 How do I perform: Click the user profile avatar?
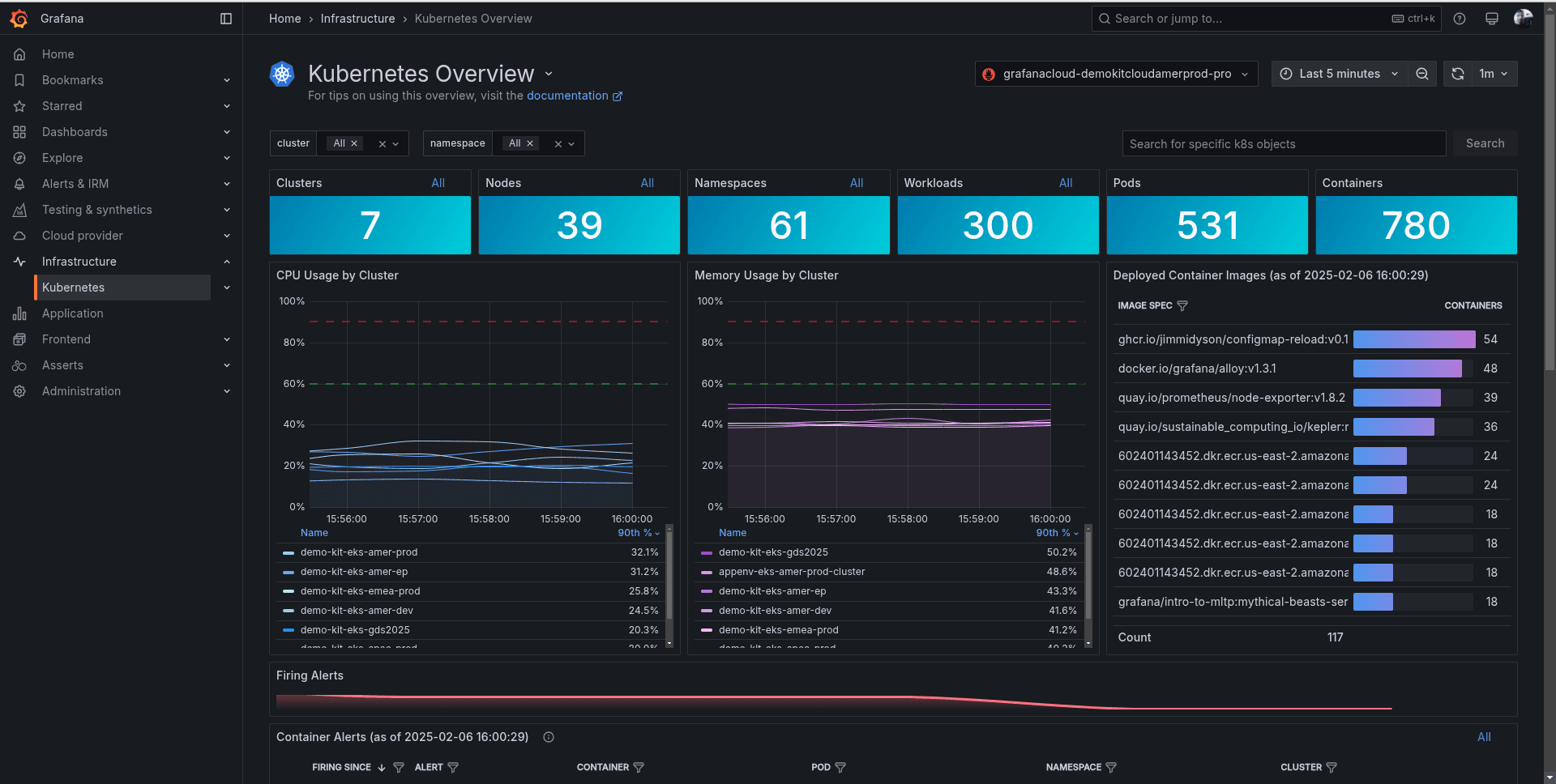click(x=1522, y=18)
